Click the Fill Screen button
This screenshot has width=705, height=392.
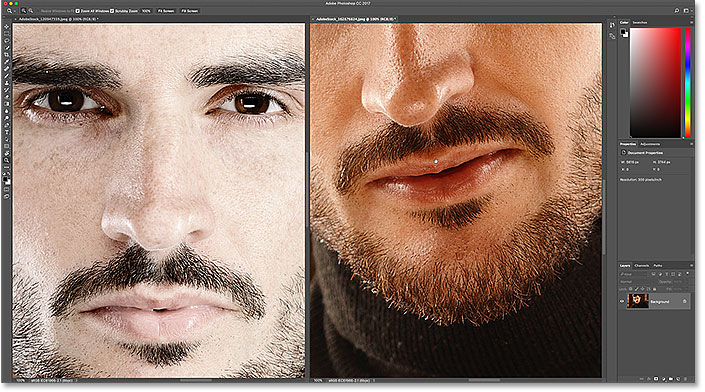(x=190, y=11)
